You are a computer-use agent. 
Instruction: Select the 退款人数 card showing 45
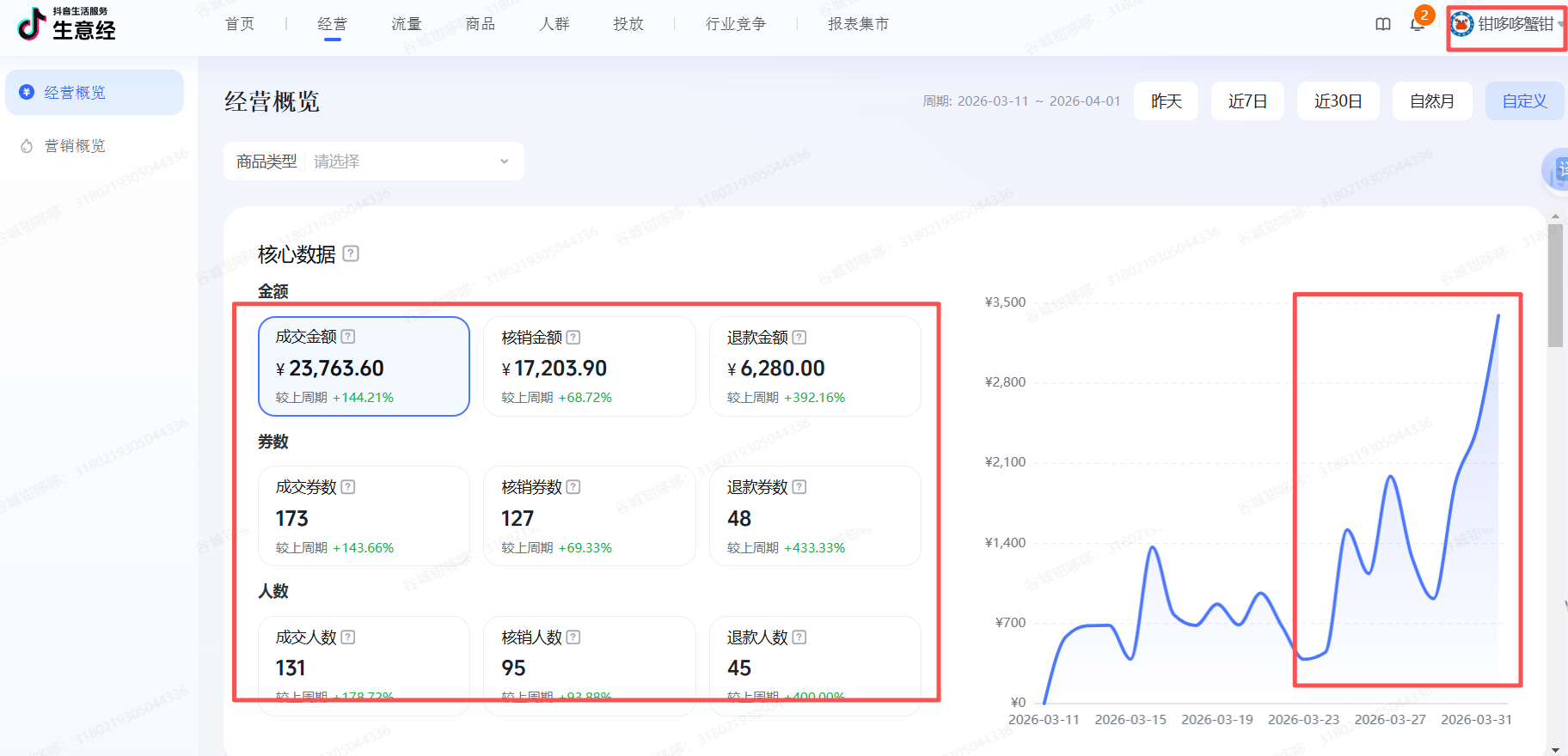[815, 666]
